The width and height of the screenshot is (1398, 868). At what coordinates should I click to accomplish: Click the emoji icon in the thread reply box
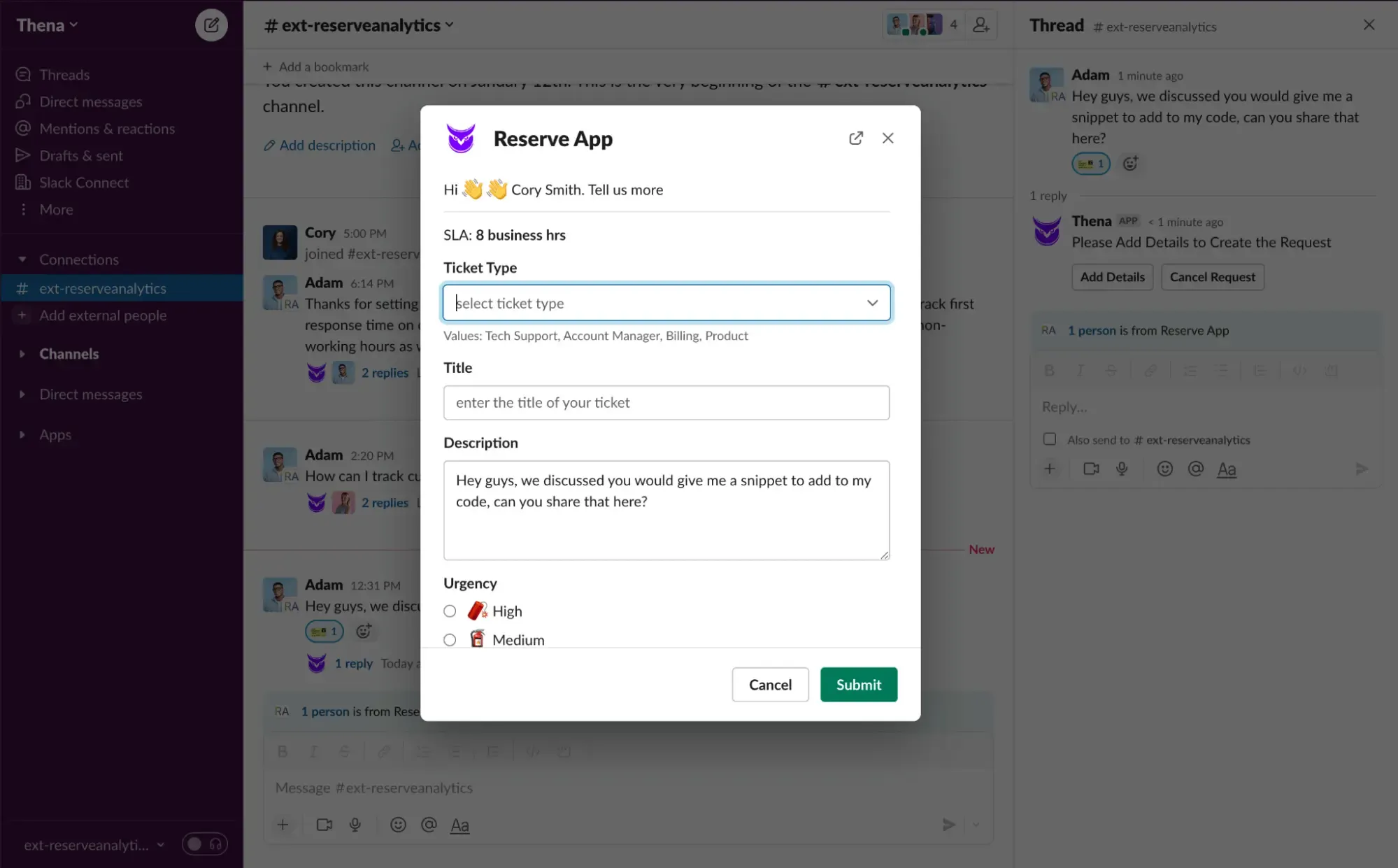click(x=1164, y=469)
